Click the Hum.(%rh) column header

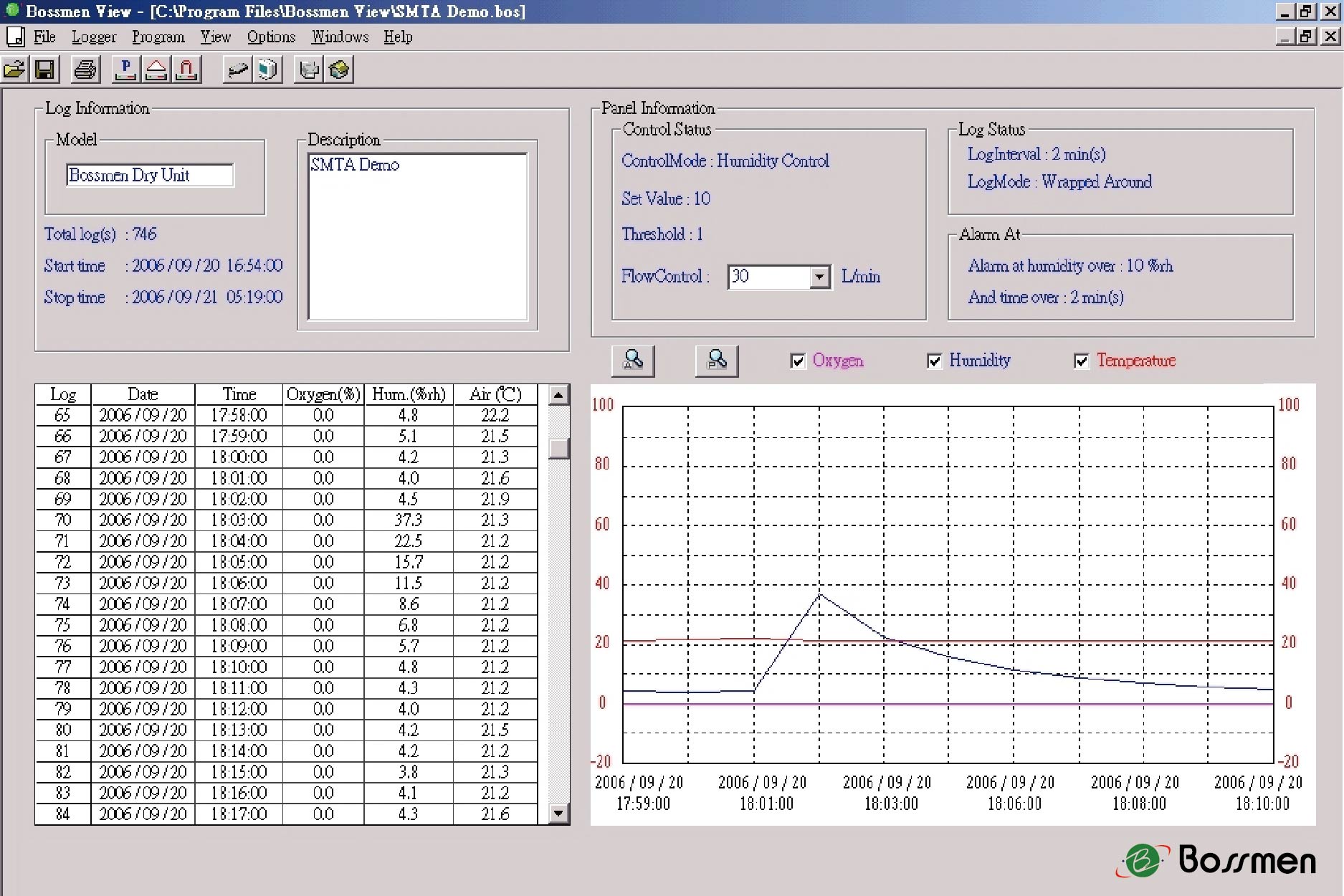[409, 394]
